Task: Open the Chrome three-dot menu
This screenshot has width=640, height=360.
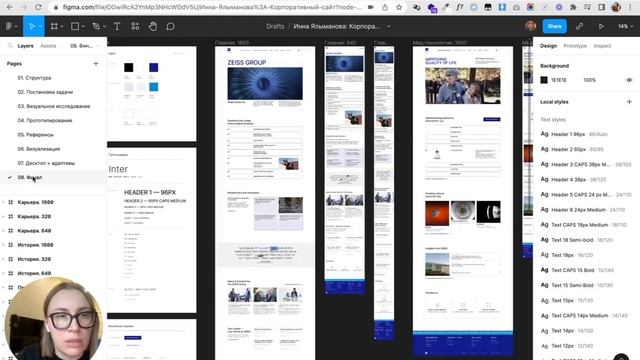Action: pyautogui.click(x=630, y=7)
